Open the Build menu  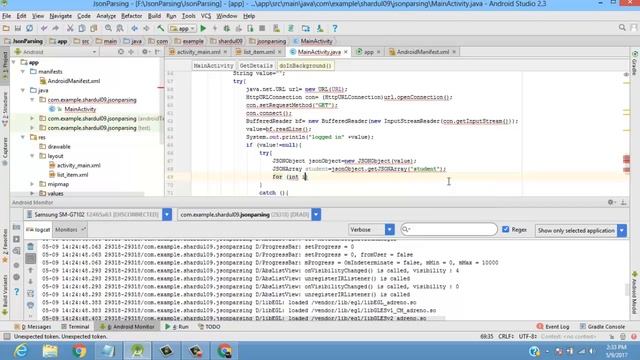(154, 16)
